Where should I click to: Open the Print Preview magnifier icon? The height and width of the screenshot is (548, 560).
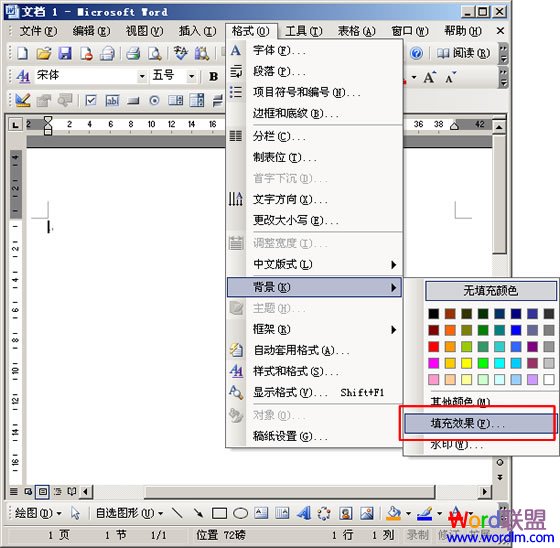point(155,54)
